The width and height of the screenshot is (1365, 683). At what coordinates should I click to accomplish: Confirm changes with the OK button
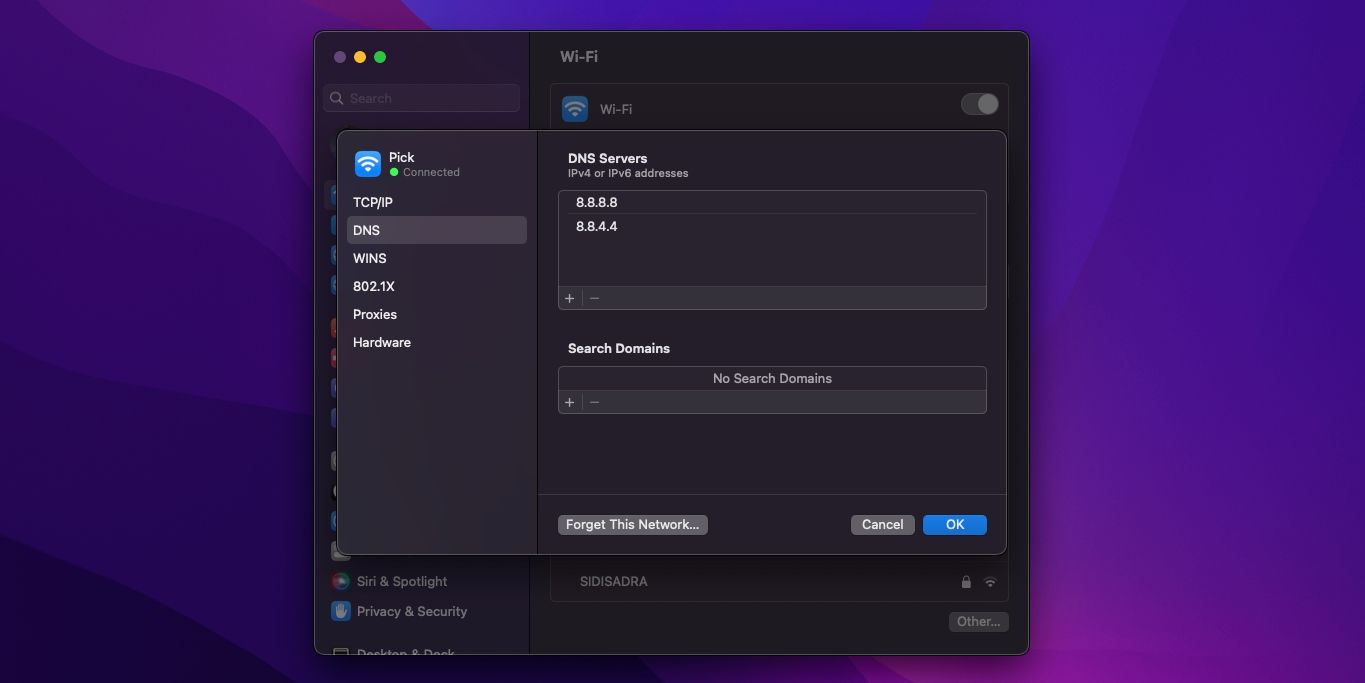pos(953,524)
